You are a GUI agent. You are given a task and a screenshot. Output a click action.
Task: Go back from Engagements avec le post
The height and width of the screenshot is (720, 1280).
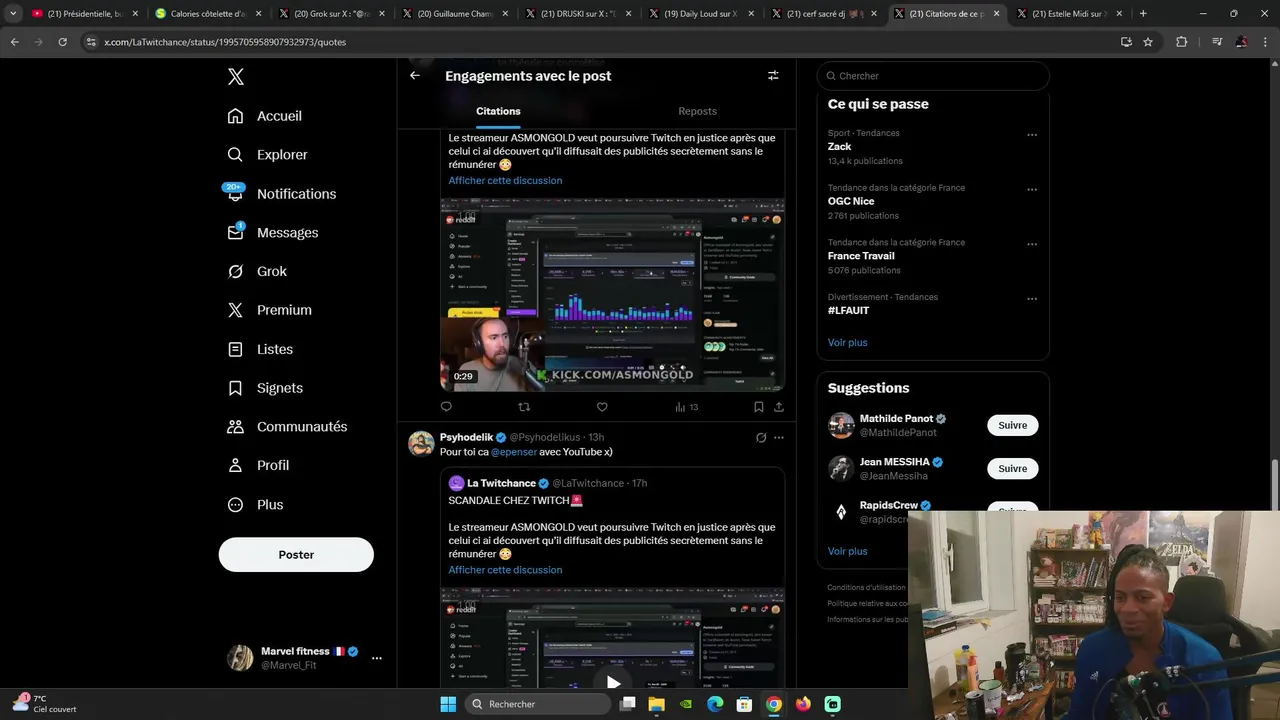415,75
